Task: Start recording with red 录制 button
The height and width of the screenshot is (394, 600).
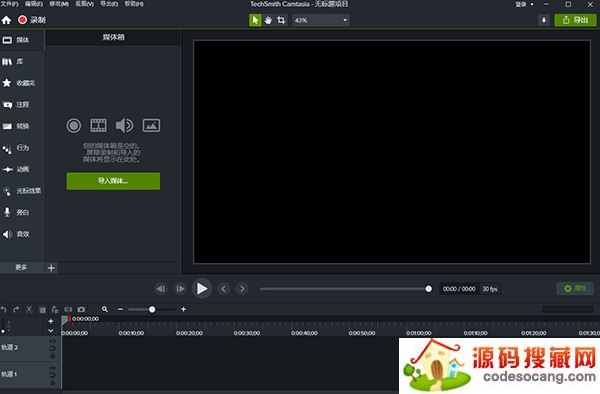Action: pyautogui.click(x=32, y=20)
